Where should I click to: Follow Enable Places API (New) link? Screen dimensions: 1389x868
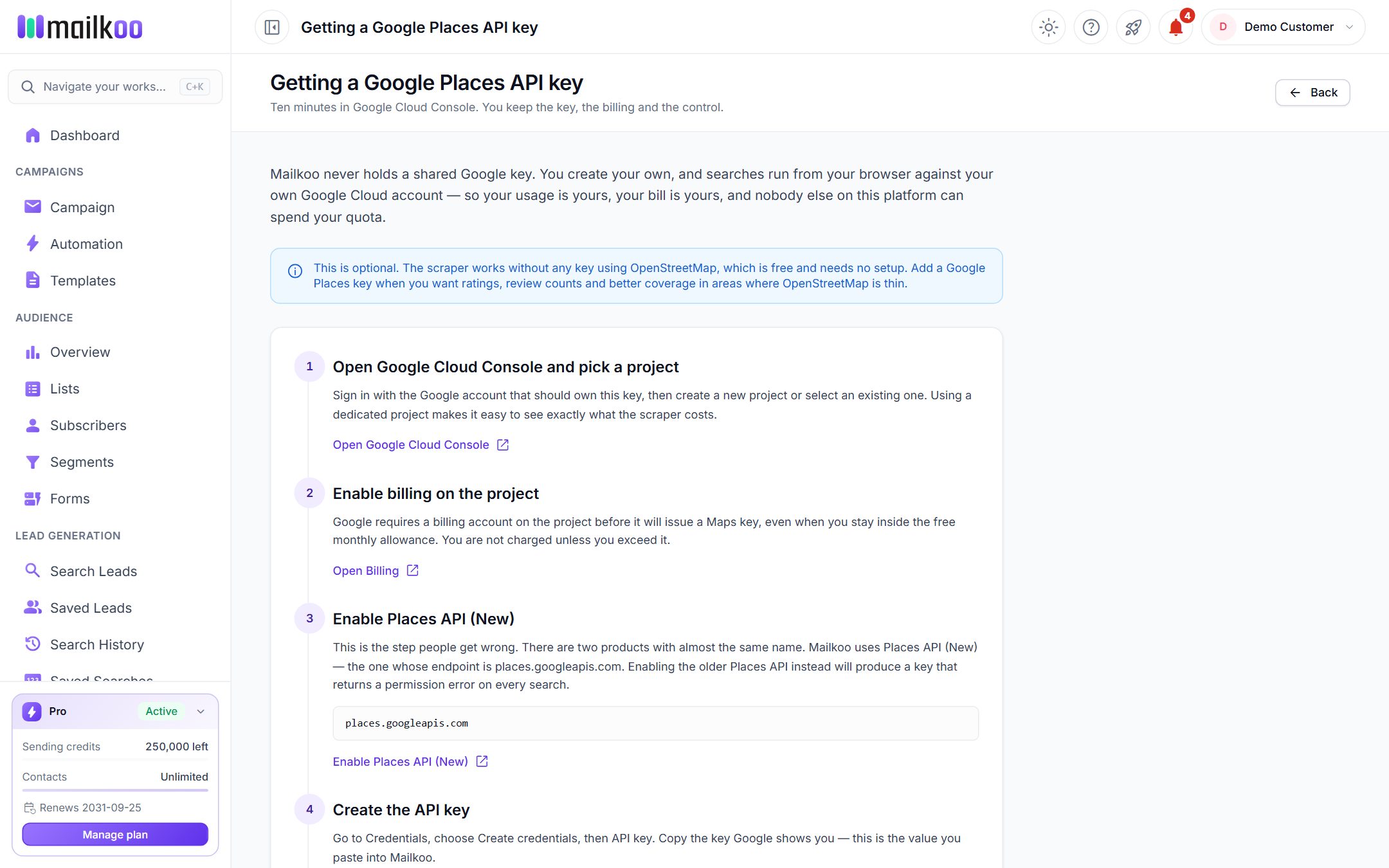410,762
